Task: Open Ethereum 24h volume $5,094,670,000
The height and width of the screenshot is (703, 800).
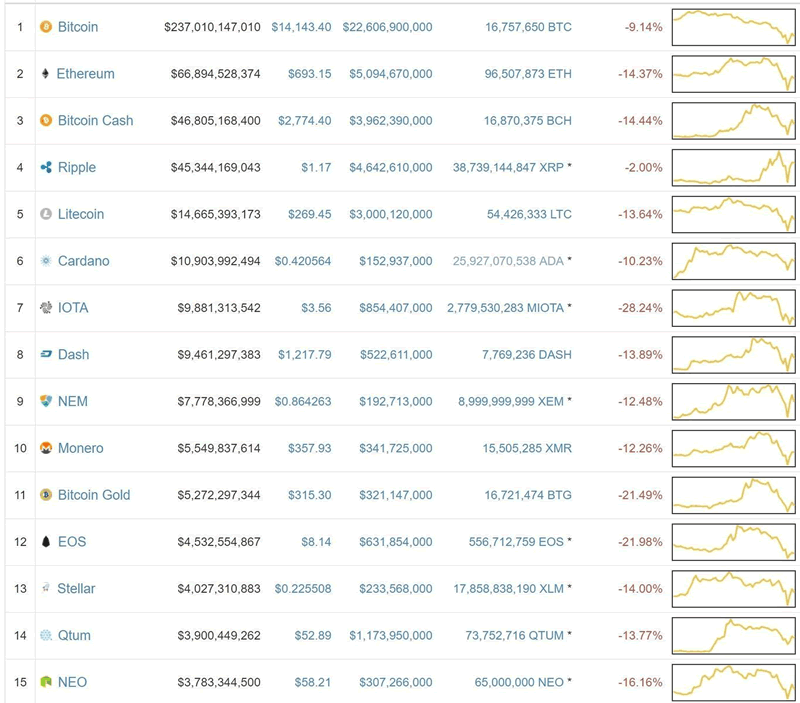Action: (387, 74)
